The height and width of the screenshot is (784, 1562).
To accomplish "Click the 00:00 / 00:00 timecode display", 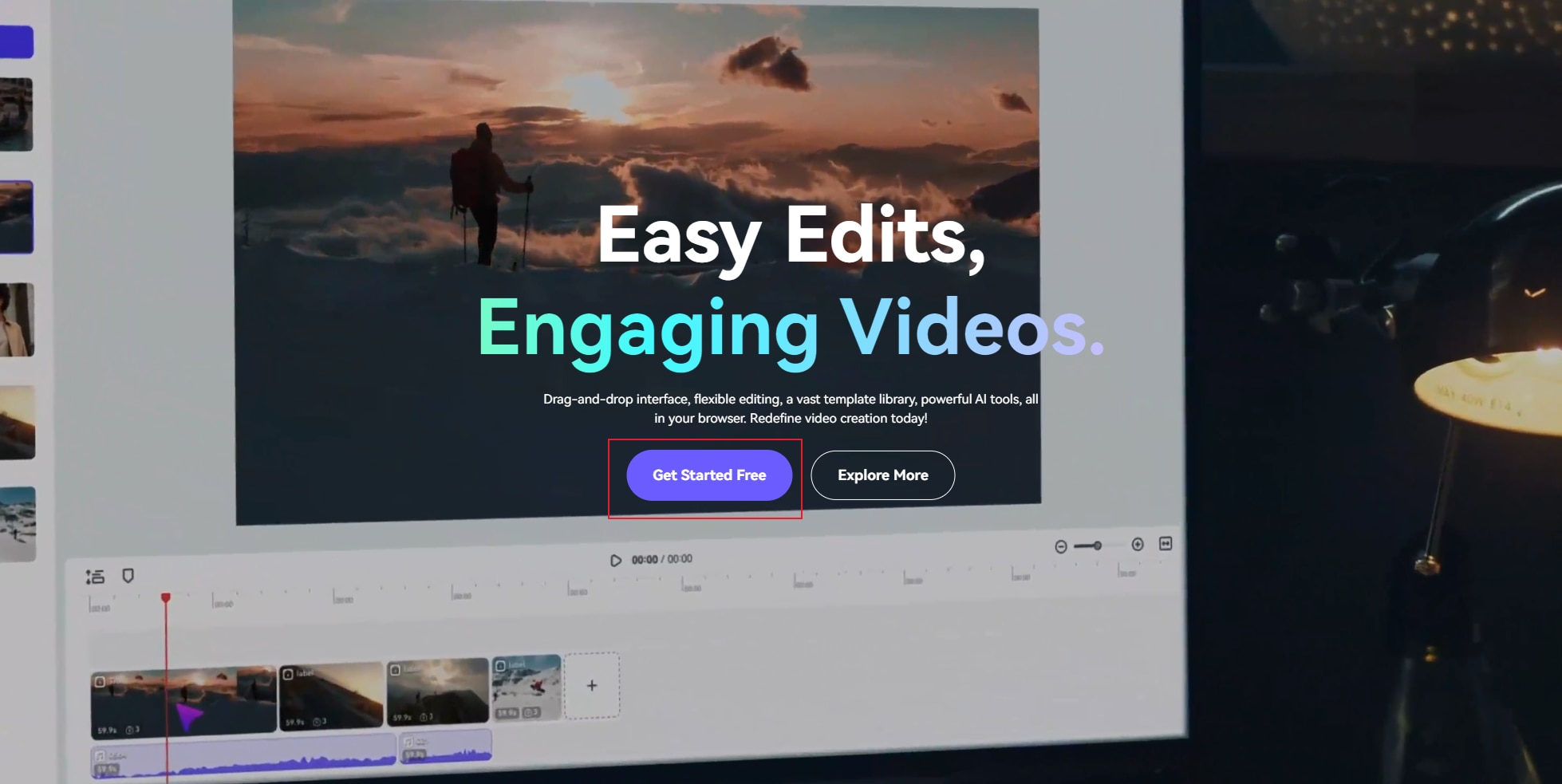I will [x=662, y=559].
